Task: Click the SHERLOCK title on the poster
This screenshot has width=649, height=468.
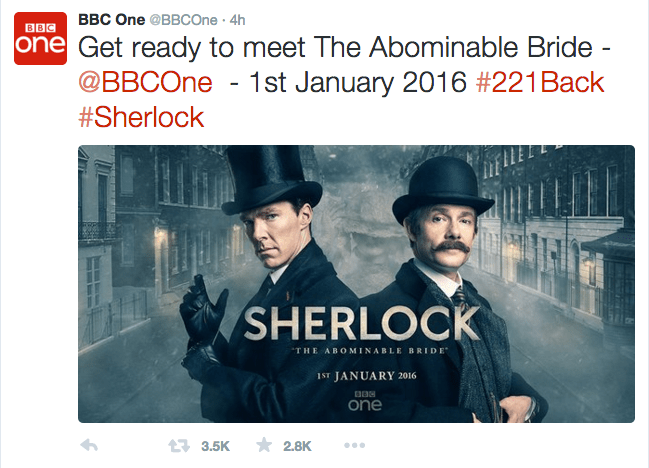Action: tap(362, 323)
